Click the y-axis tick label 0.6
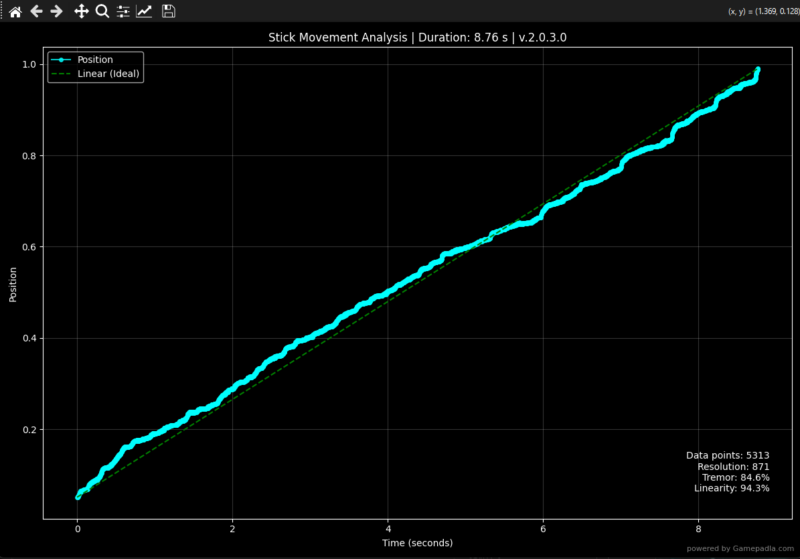 point(29,247)
